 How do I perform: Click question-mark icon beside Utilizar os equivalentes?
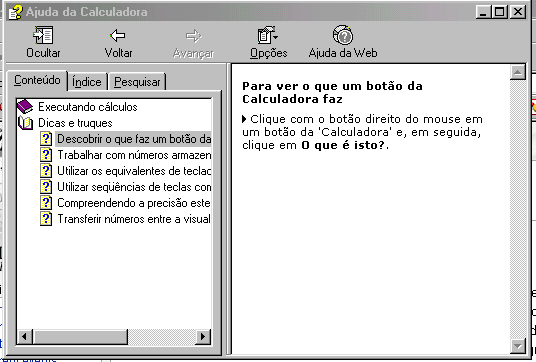click(46, 171)
